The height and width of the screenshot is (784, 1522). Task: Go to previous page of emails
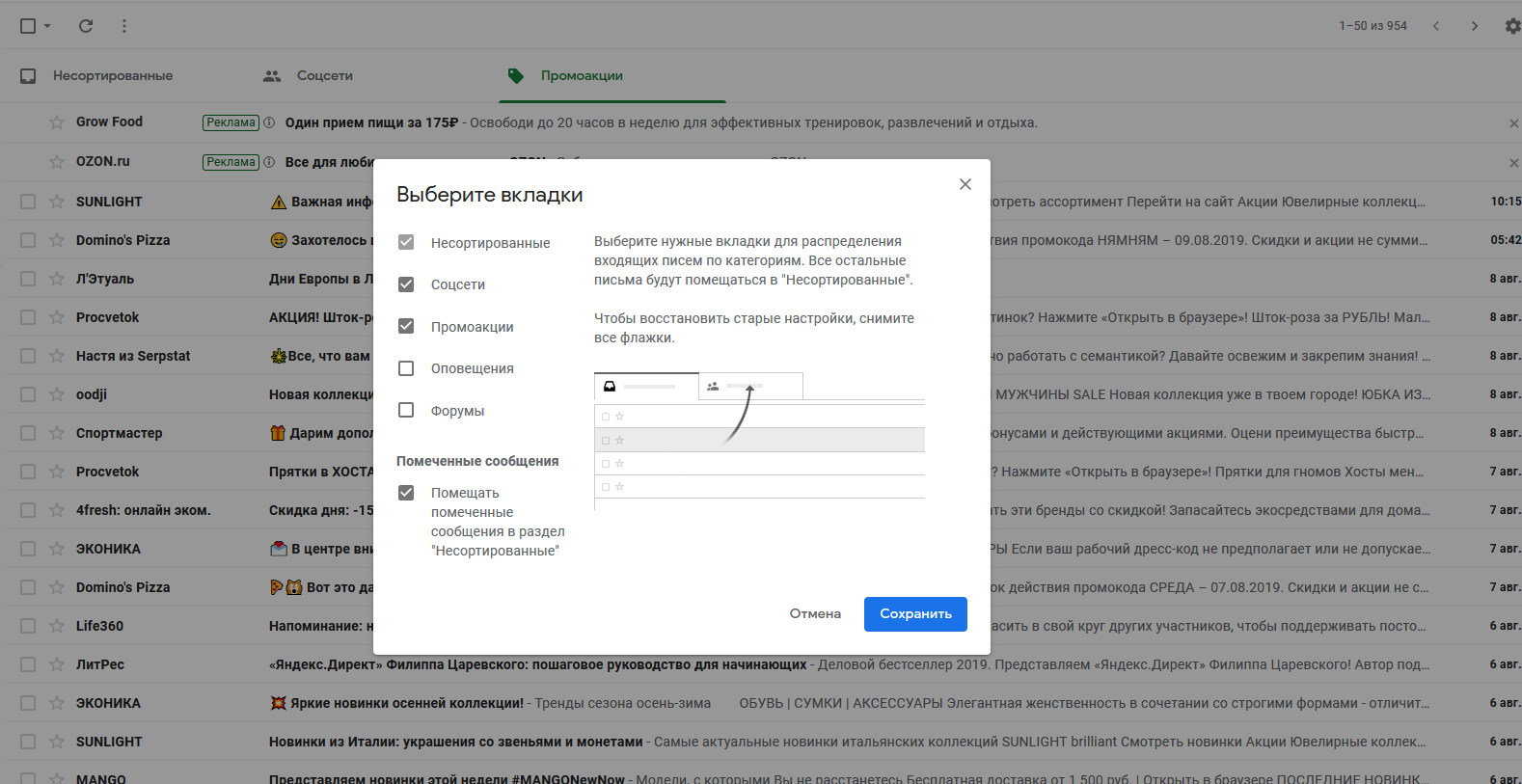(1436, 26)
